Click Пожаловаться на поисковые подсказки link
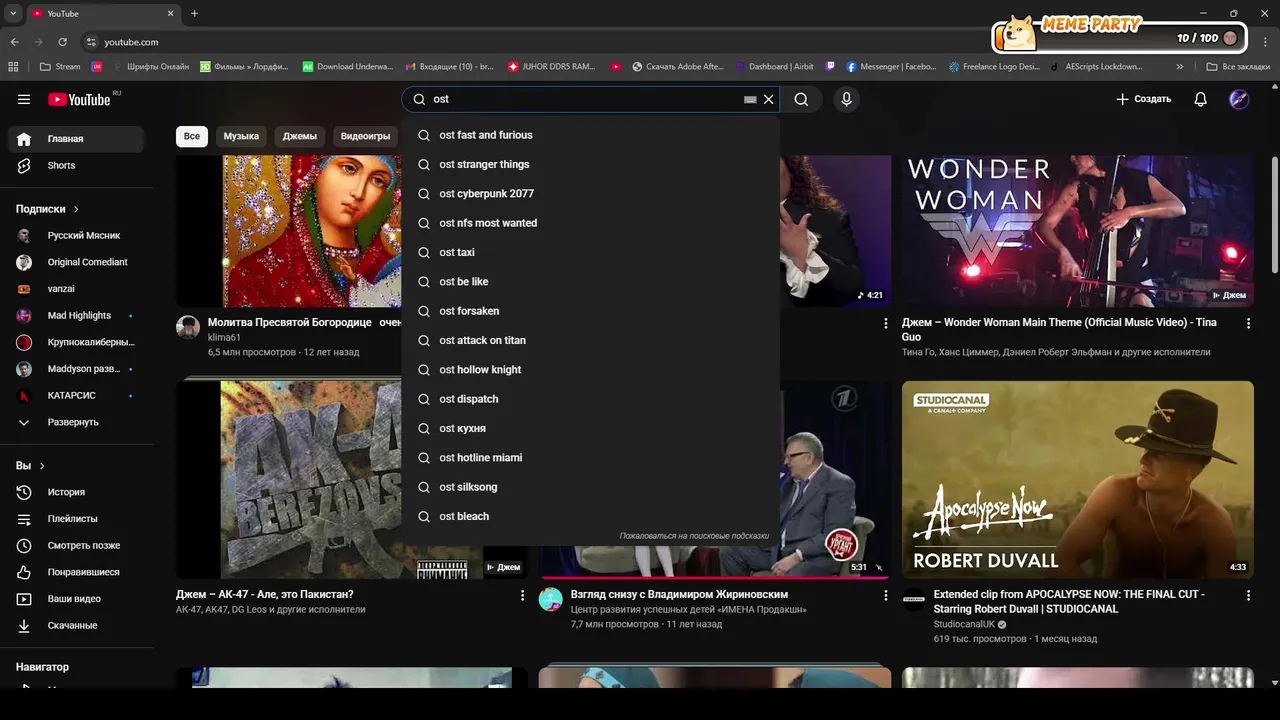The height and width of the screenshot is (720, 1280). pyautogui.click(x=694, y=536)
